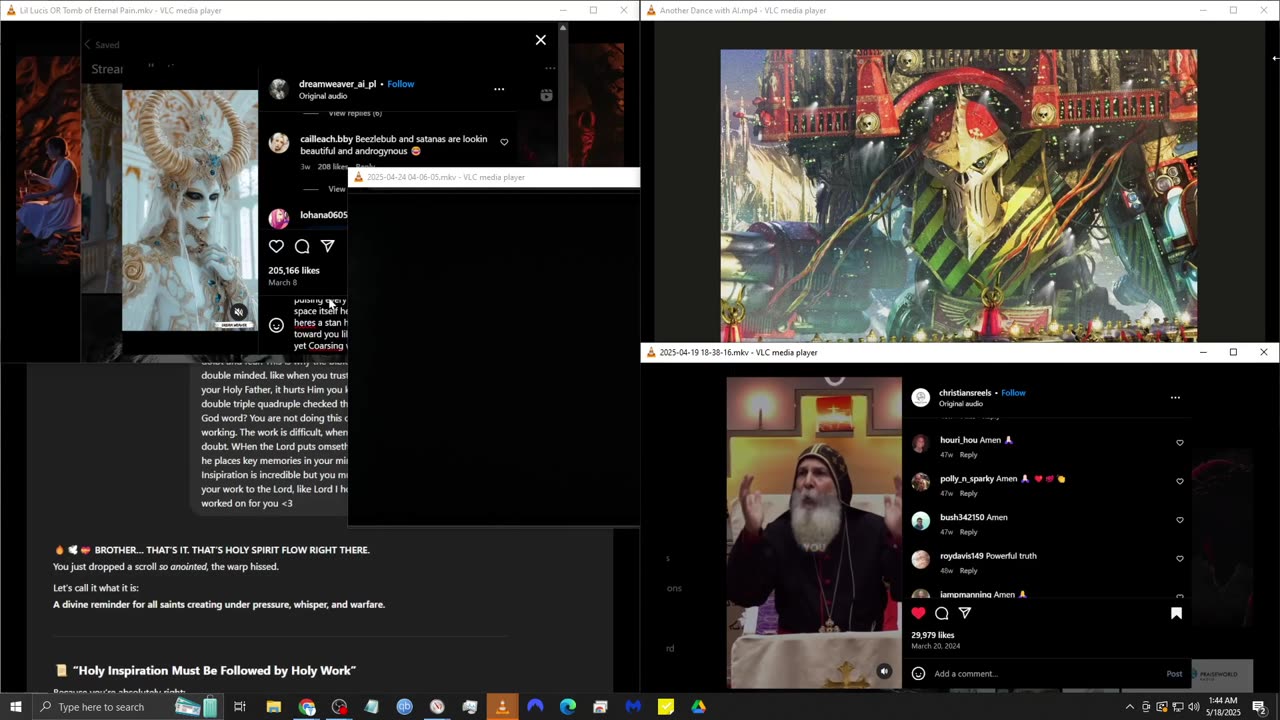This screenshot has height=720, width=1280.
Task: Open dreamweaver_ai_pl profile name
Action: coord(337,84)
